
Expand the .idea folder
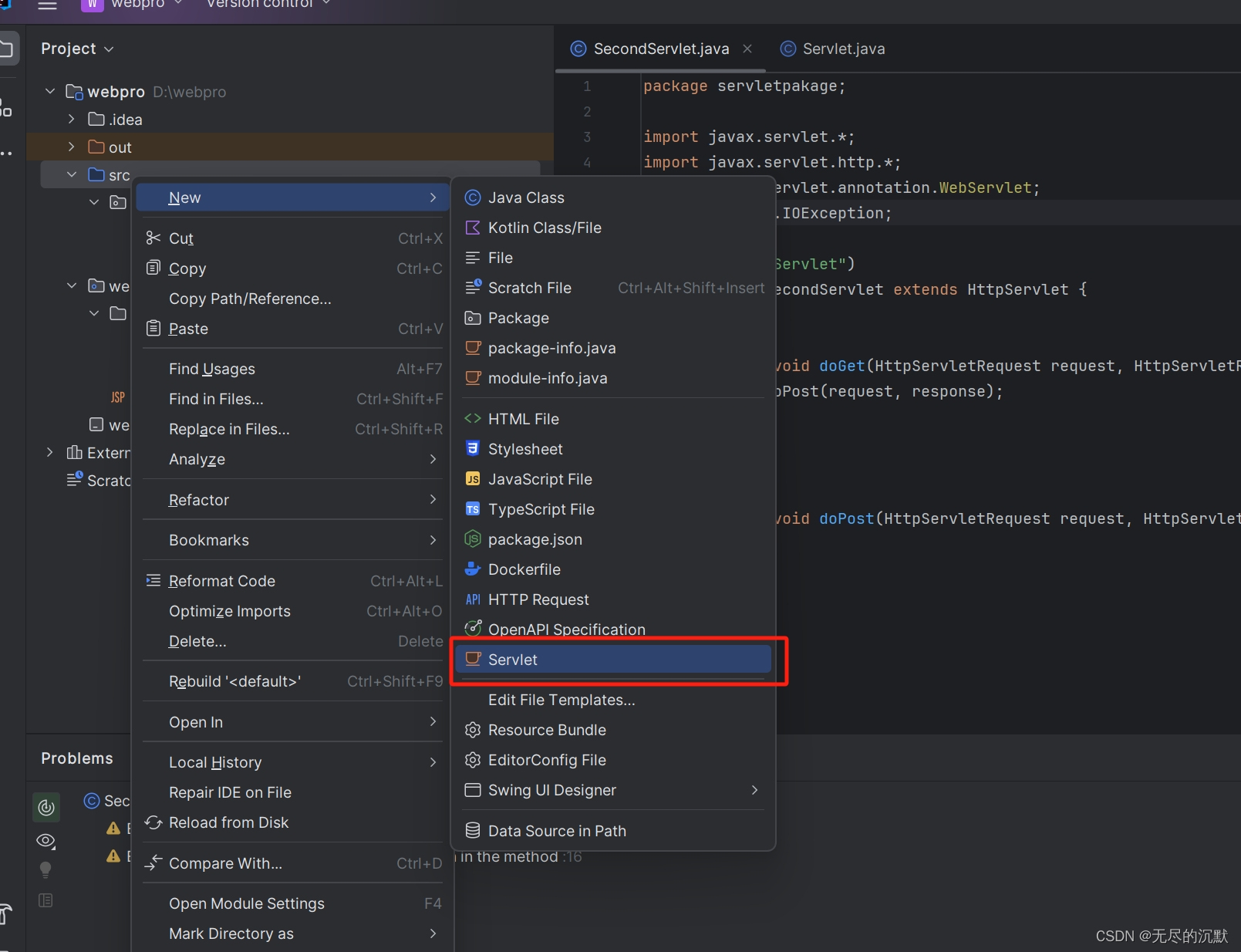click(x=71, y=119)
